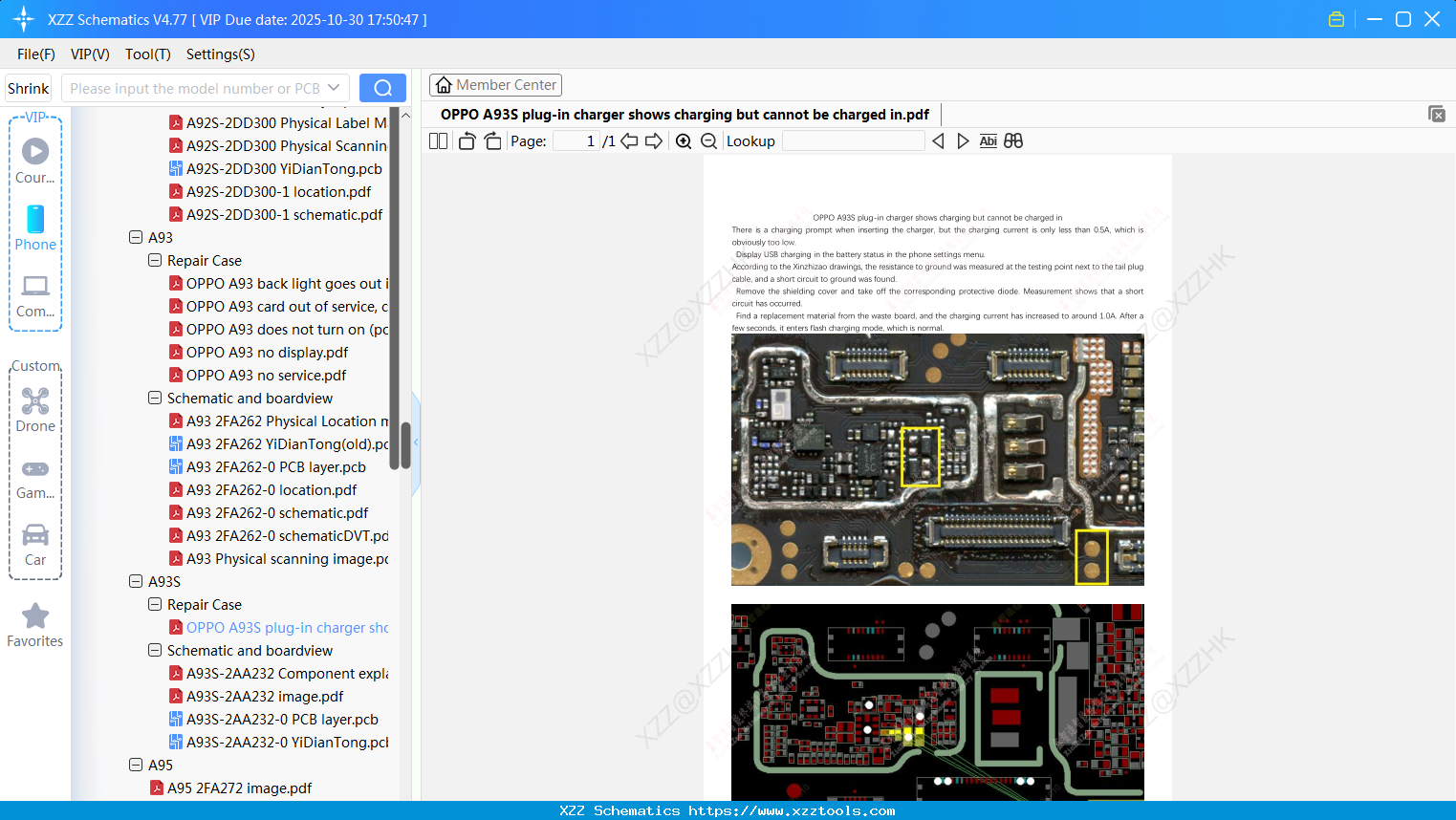
Task: Click the VIP gift icon in title bar
Action: point(1336,19)
